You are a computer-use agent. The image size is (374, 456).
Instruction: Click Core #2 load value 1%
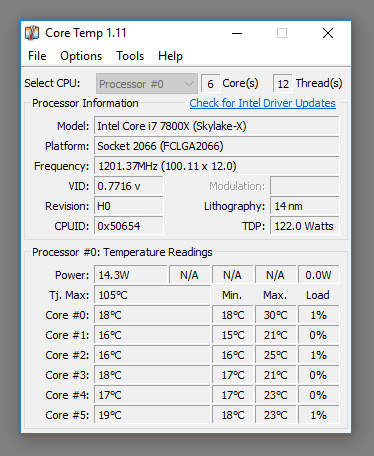[318, 355]
